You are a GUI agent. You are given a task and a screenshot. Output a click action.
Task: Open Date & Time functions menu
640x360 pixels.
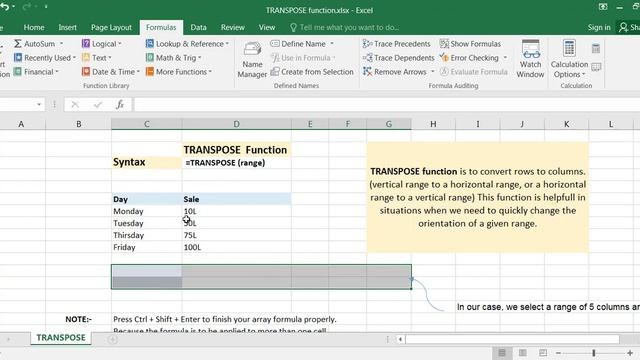coord(111,71)
